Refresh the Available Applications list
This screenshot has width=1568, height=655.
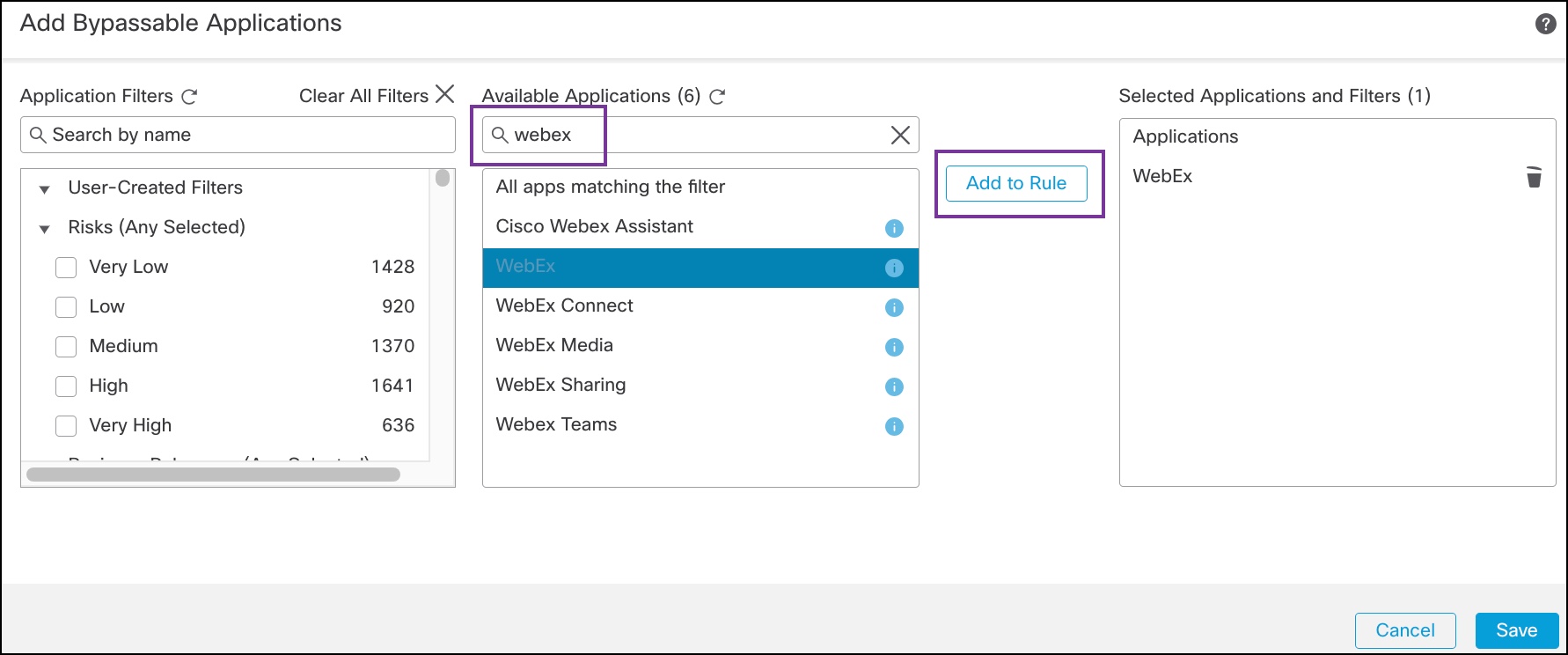point(717,97)
